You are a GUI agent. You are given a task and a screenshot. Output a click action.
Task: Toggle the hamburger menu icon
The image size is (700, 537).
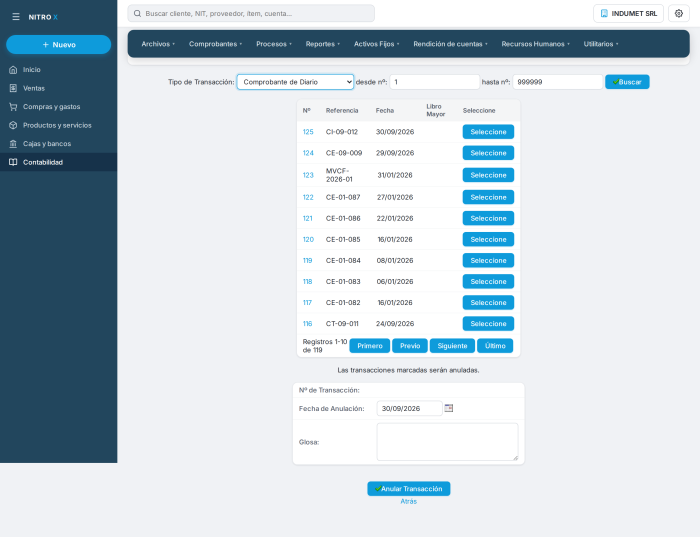(x=16, y=17)
